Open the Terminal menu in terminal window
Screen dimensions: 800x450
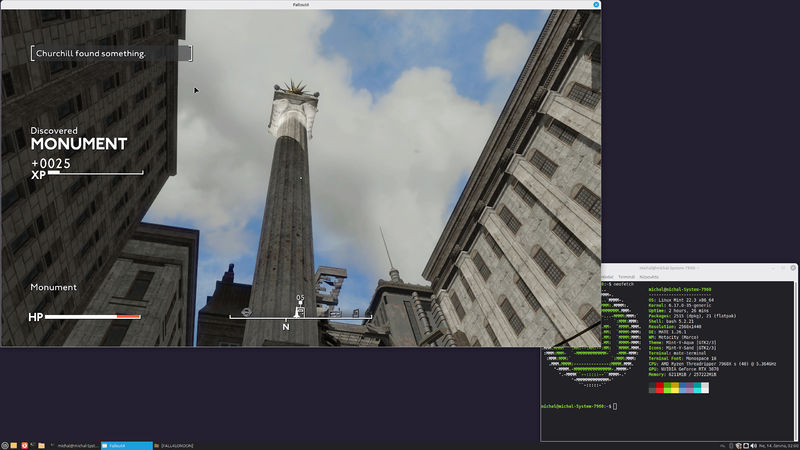click(626, 277)
